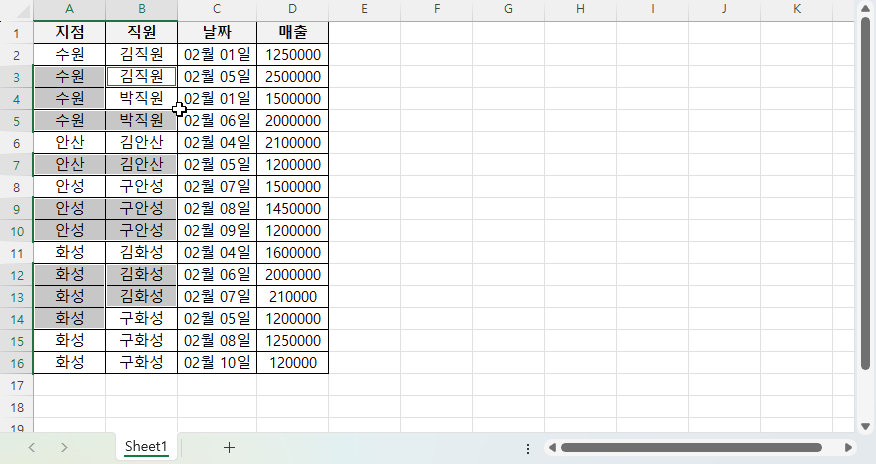Viewport: 876px width, 464px height.
Task: Click the '02월 07일' cell in row 8
Action: pos(217,186)
